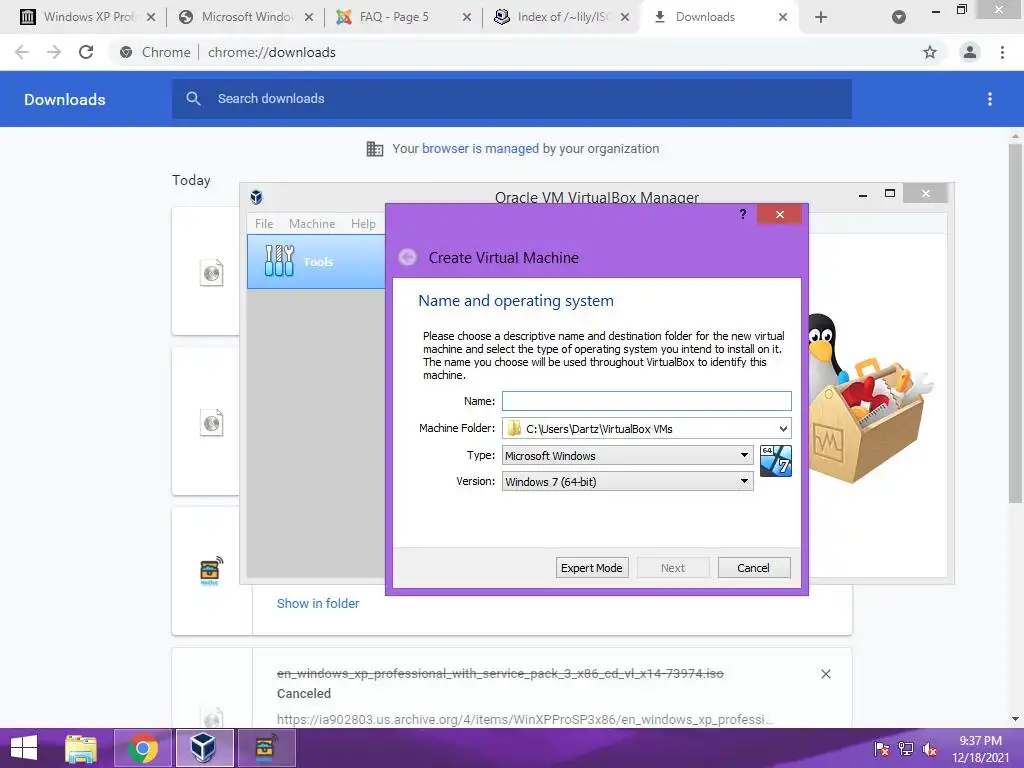This screenshot has height=768, width=1024.
Task: Open a new Chrome tab with the plus button
Action: pyautogui.click(x=821, y=17)
